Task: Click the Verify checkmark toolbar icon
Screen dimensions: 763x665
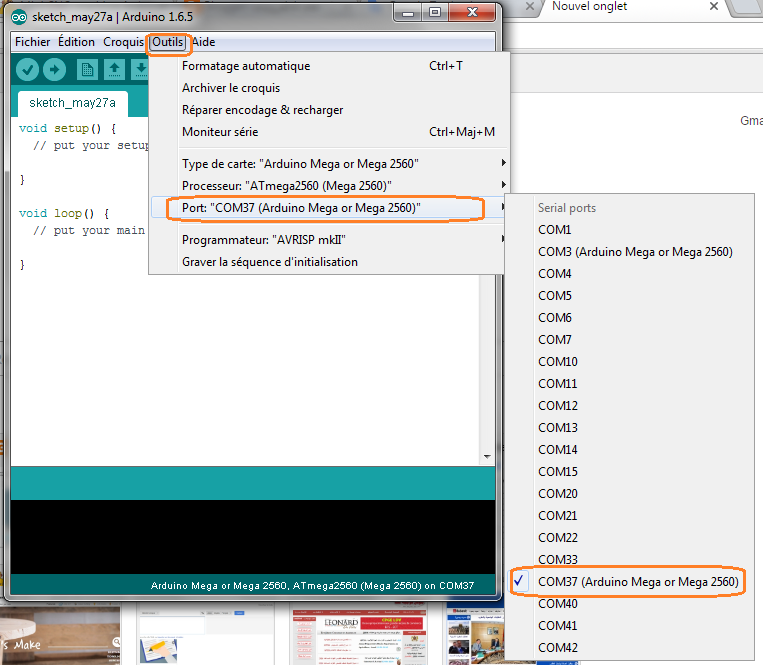Action: [x=27, y=70]
